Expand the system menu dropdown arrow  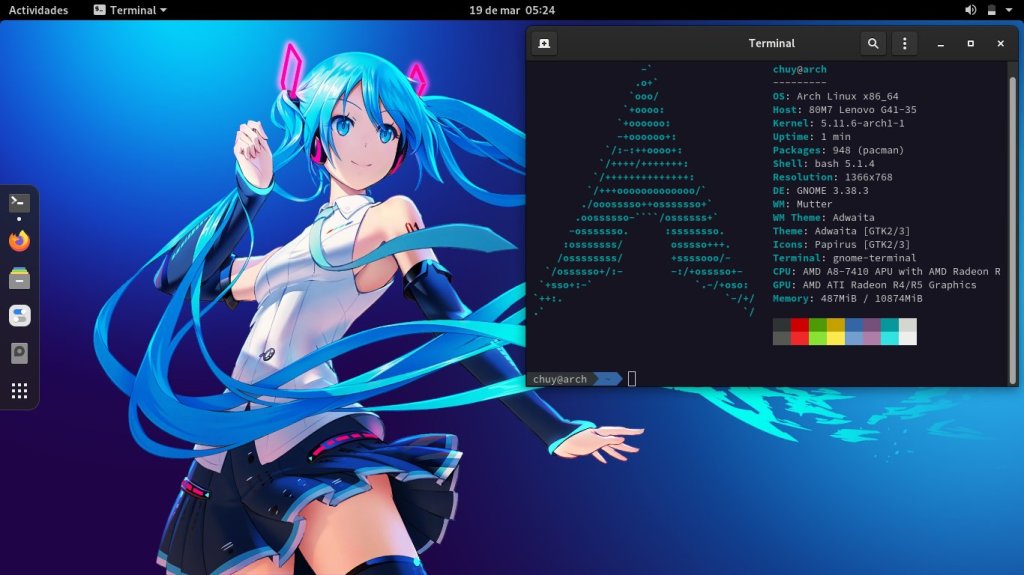(1009, 10)
